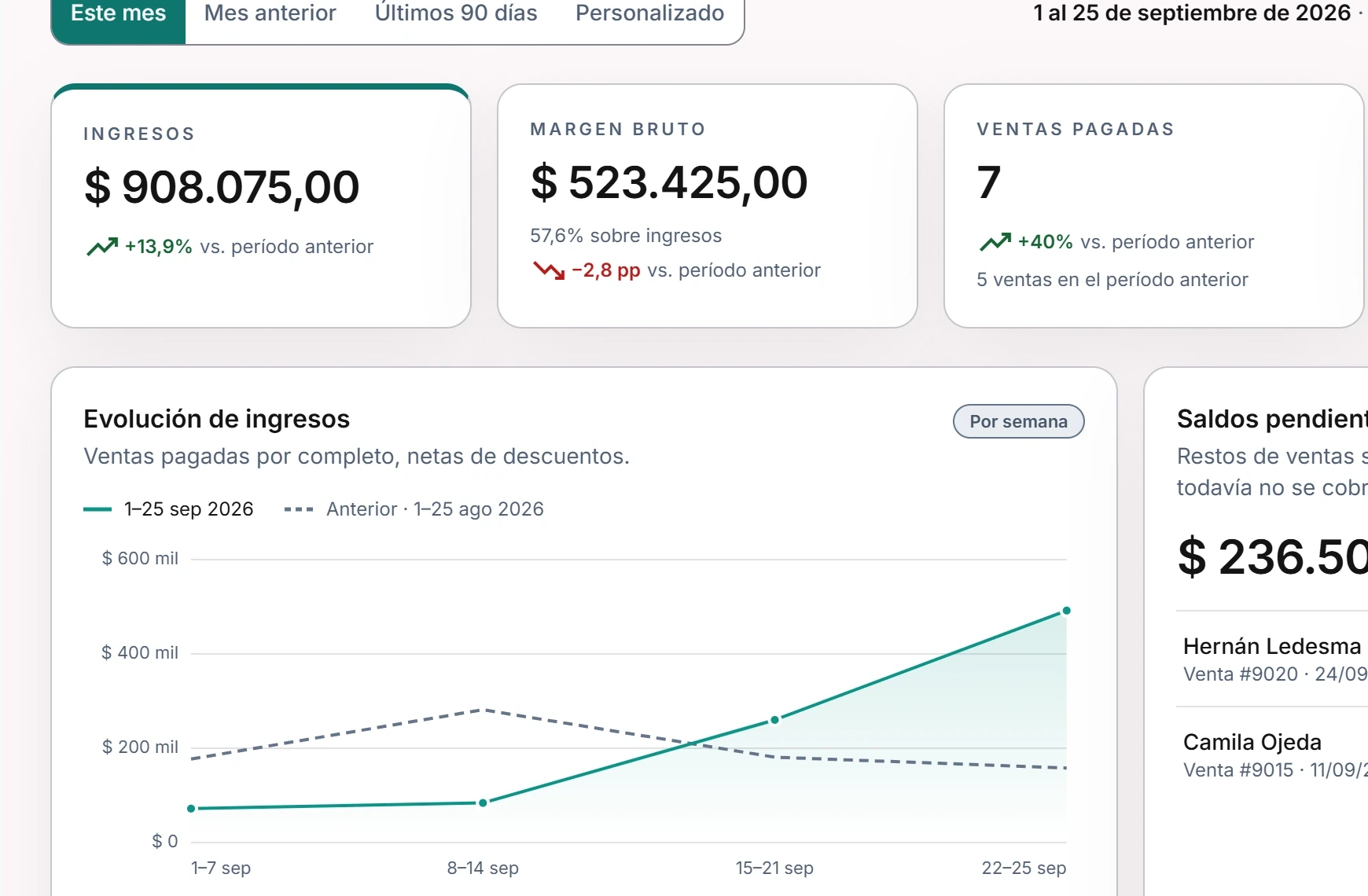1368x896 pixels.
Task: Click the "+13,9%" change value
Action: click(x=158, y=247)
